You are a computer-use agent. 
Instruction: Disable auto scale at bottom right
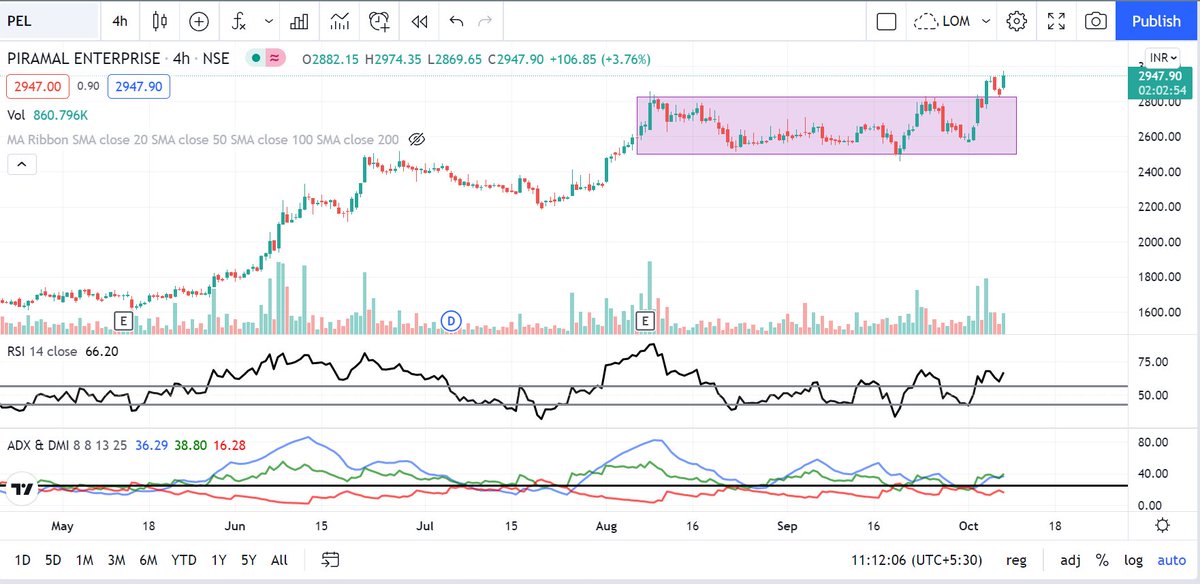click(1170, 560)
